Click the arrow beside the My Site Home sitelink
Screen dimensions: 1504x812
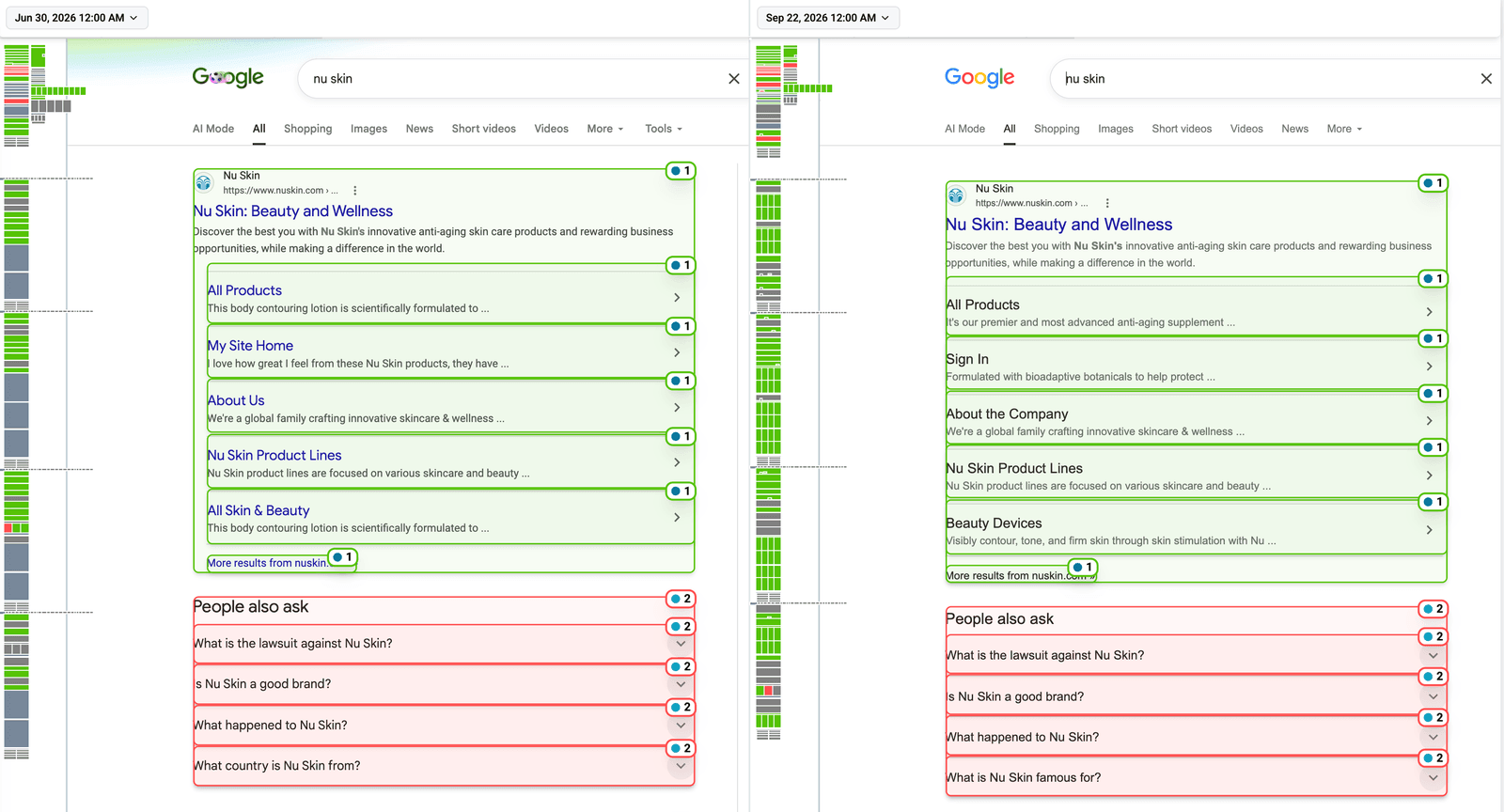point(677,352)
